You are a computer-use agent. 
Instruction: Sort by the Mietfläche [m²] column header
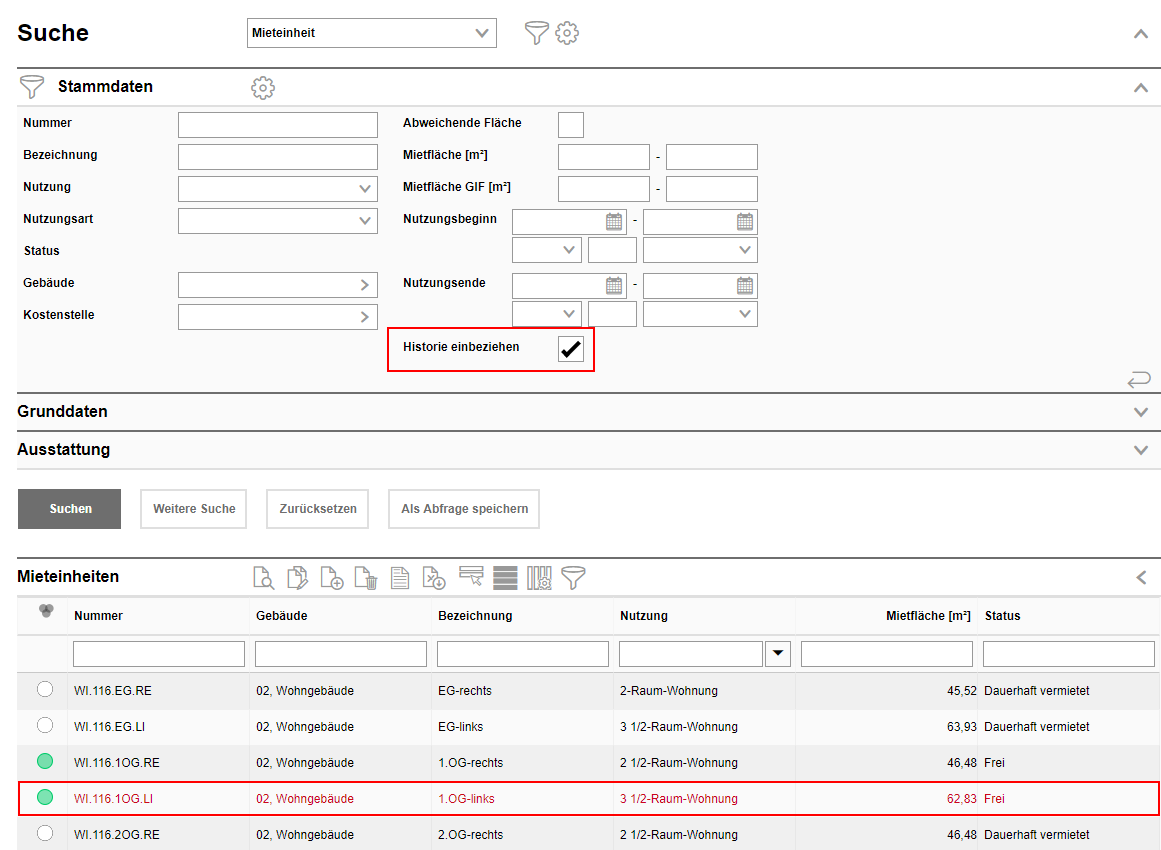point(928,616)
